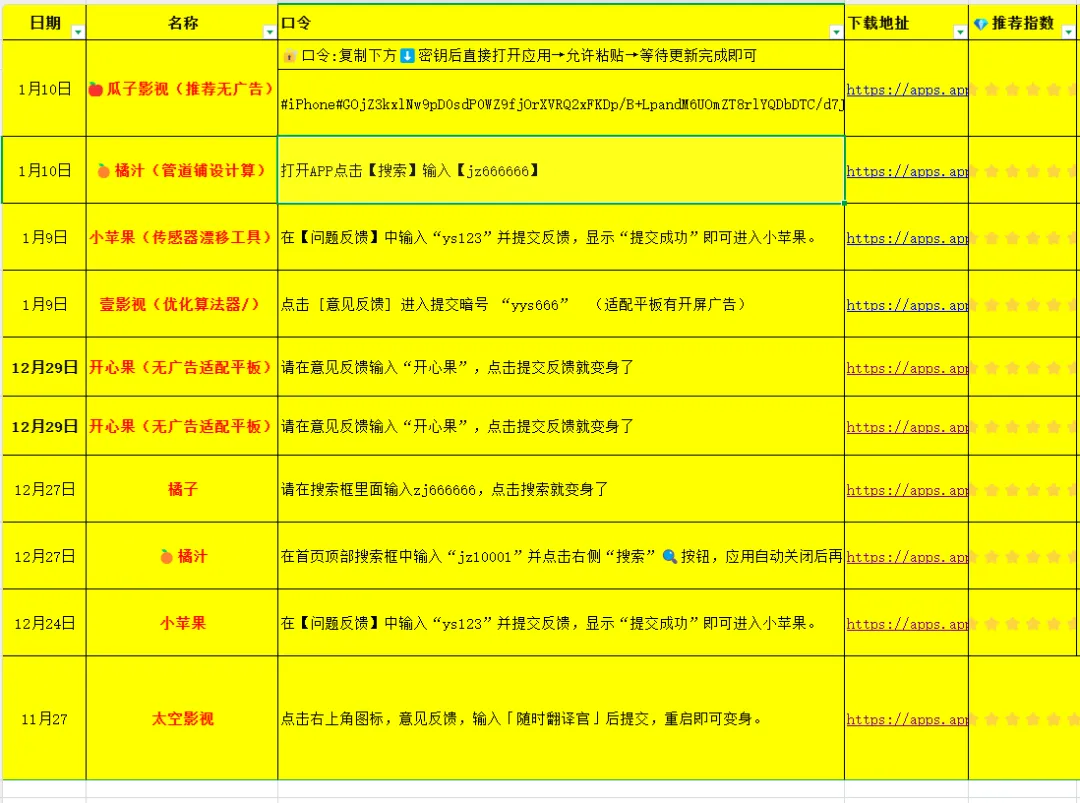Select the yys666 instruction cell
This screenshot has width=1080, height=803.
click(561, 304)
